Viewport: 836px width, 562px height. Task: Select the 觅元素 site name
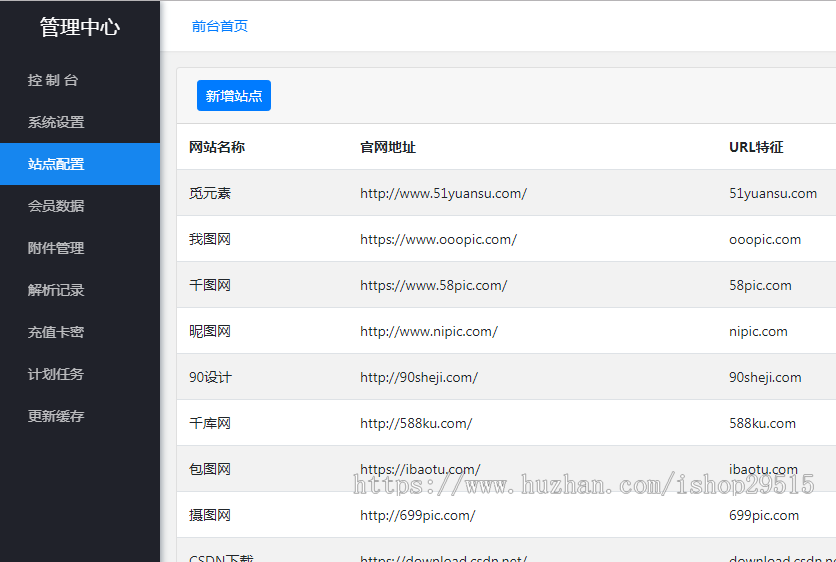(210, 193)
